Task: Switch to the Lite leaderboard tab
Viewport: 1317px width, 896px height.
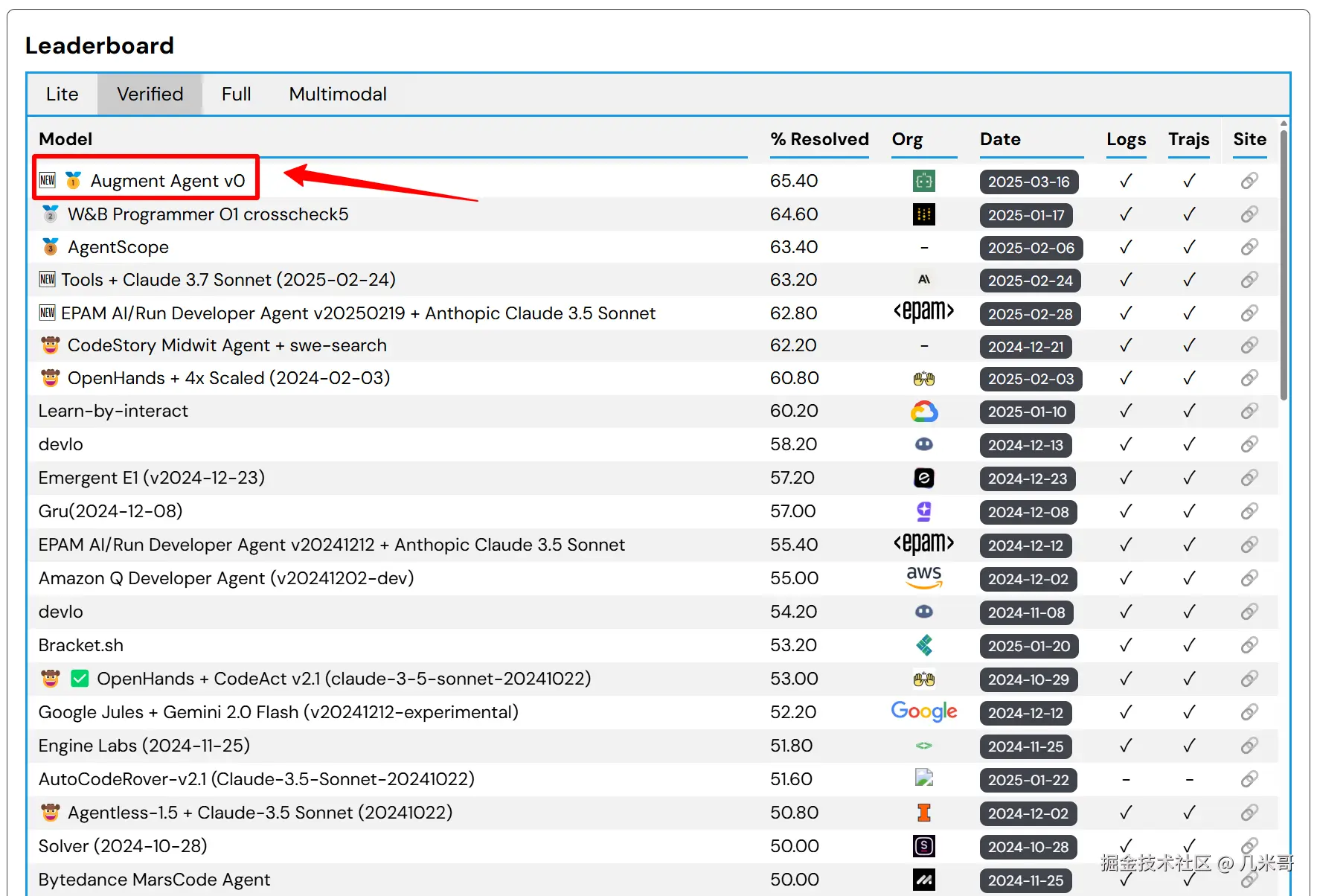Action: click(63, 95)
